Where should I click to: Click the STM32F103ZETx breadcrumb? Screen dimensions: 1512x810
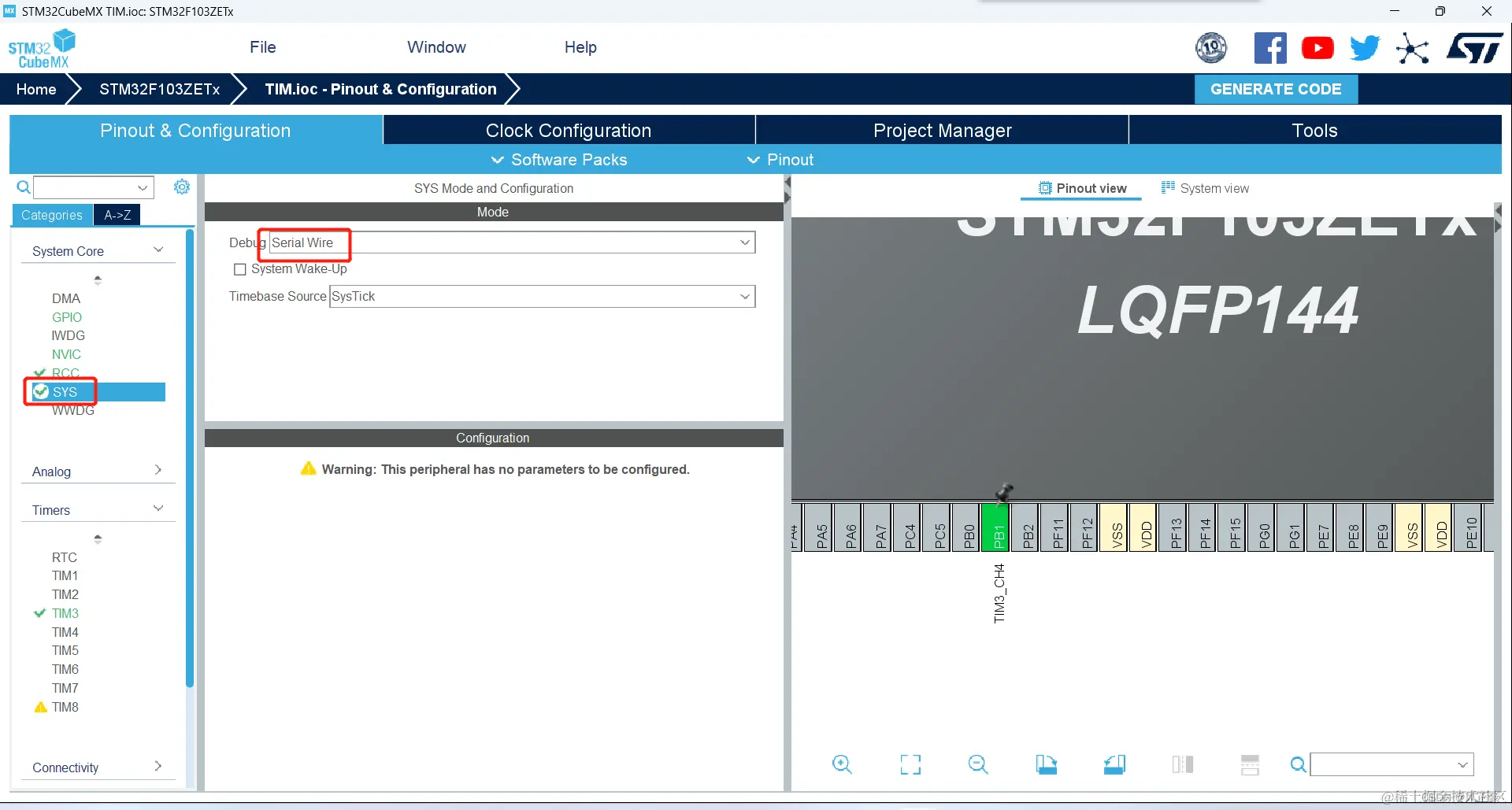[x=160, y=89]
